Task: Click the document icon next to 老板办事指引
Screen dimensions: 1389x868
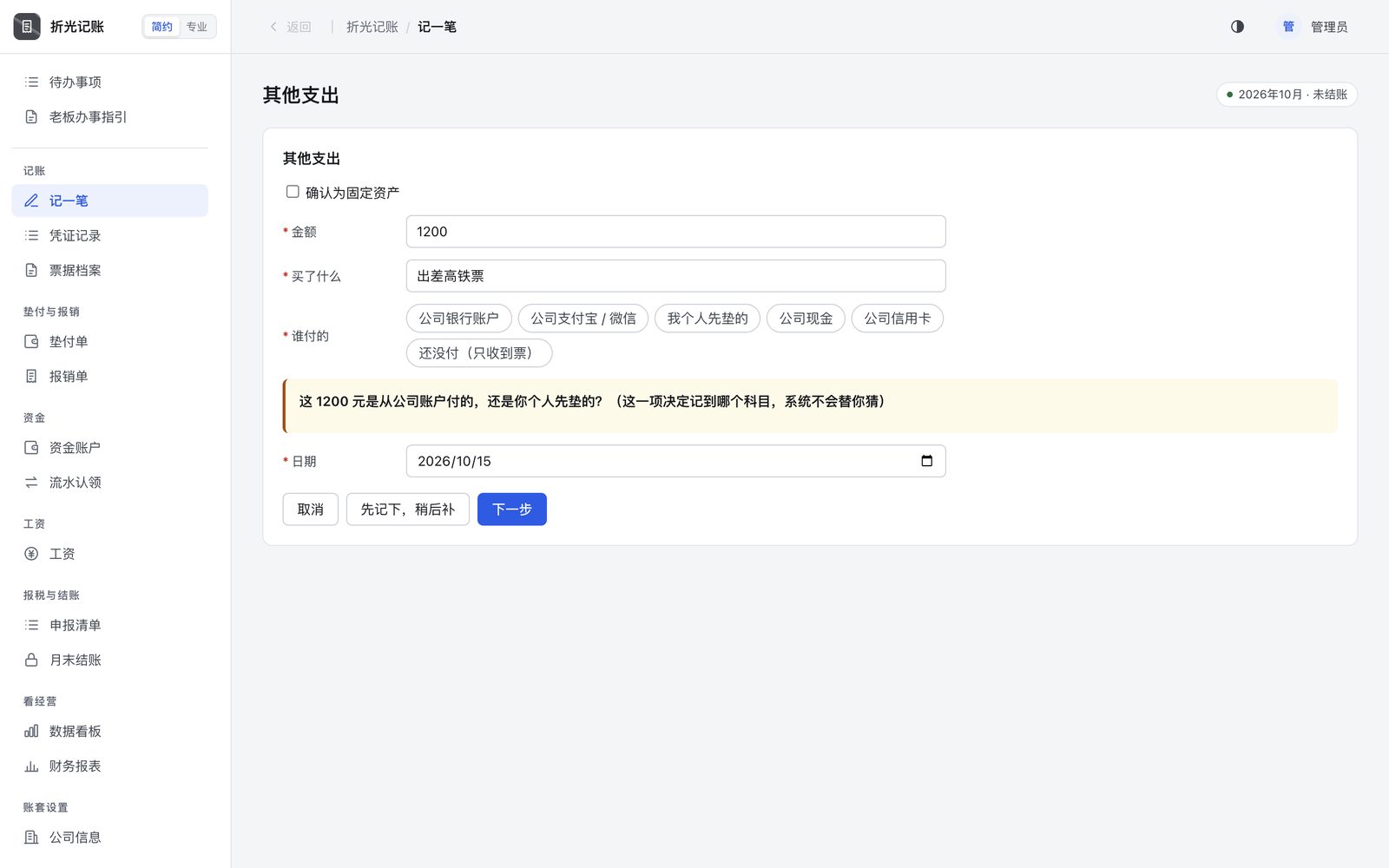Action: (x=31, y=116)
